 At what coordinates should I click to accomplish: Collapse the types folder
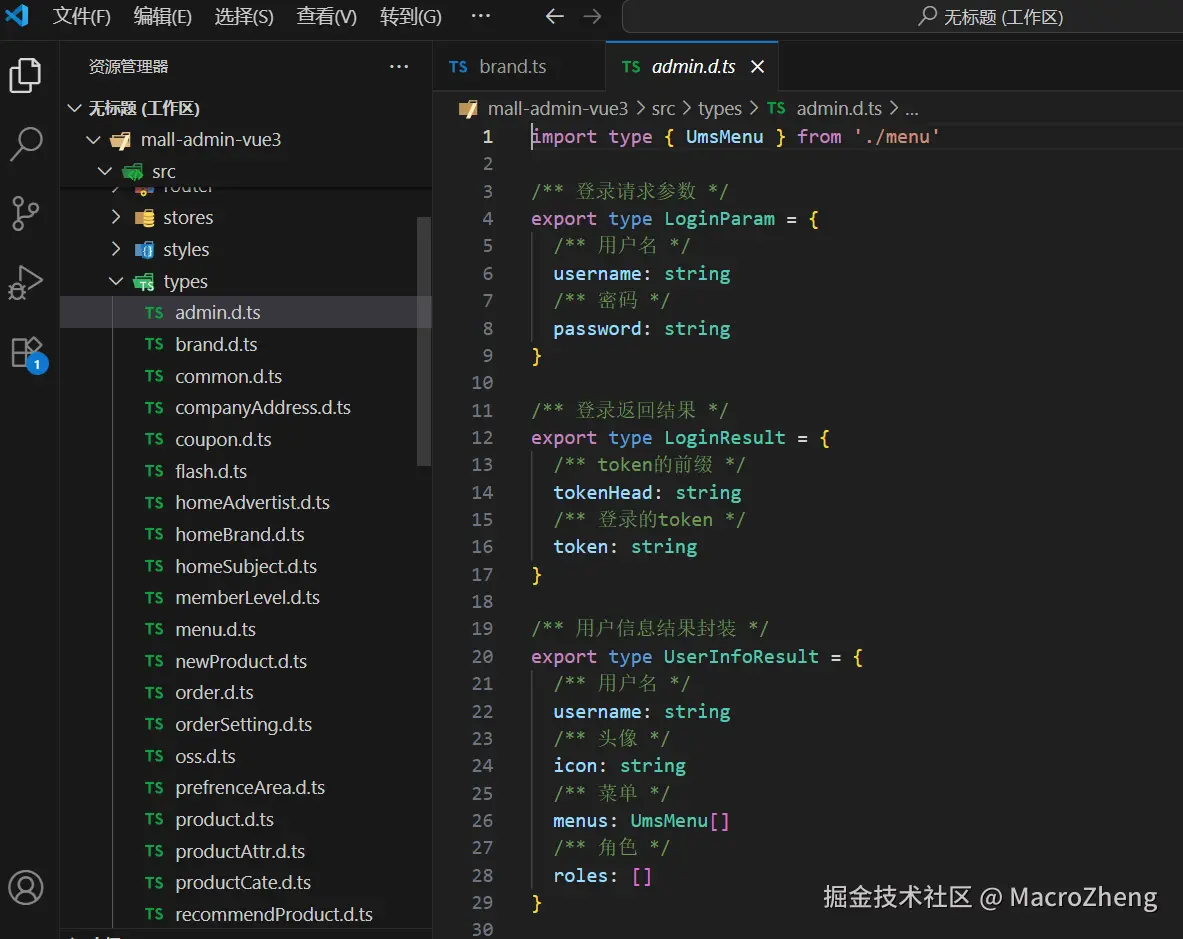click(115, 281)
